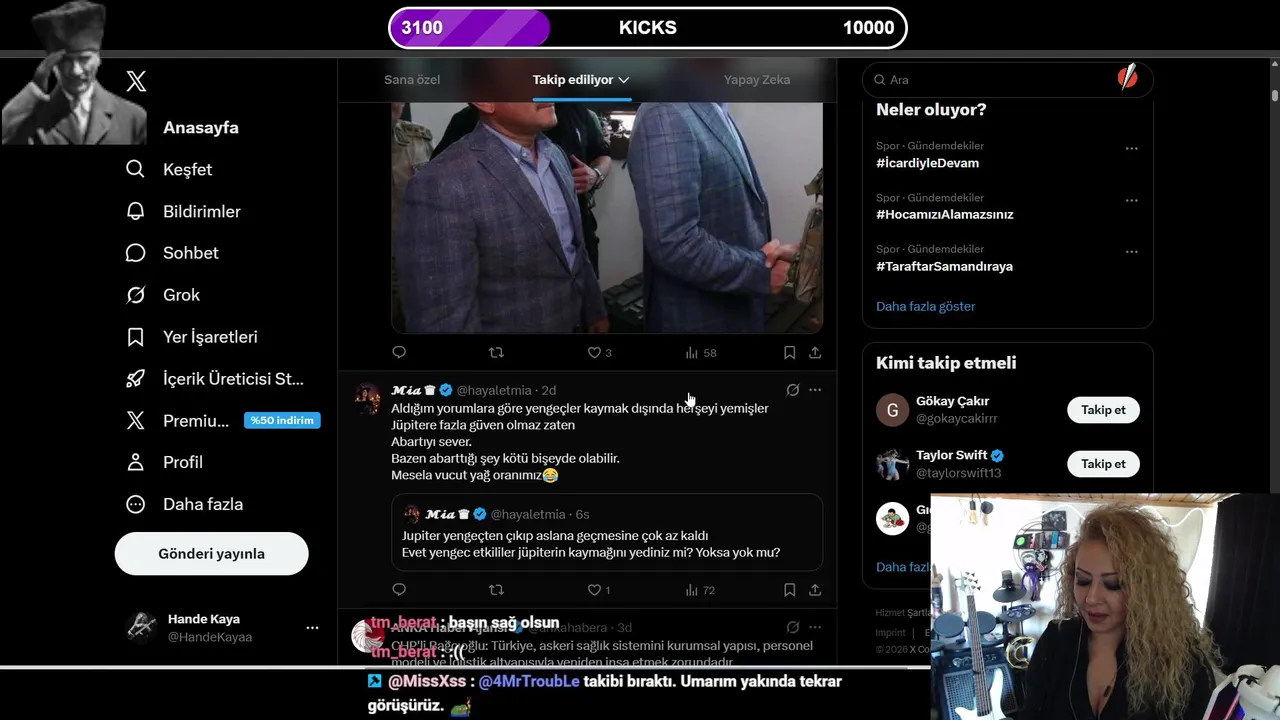Like the photo post with 3 likes
The width and height of the screenshot is (1280, 720).
599,352
